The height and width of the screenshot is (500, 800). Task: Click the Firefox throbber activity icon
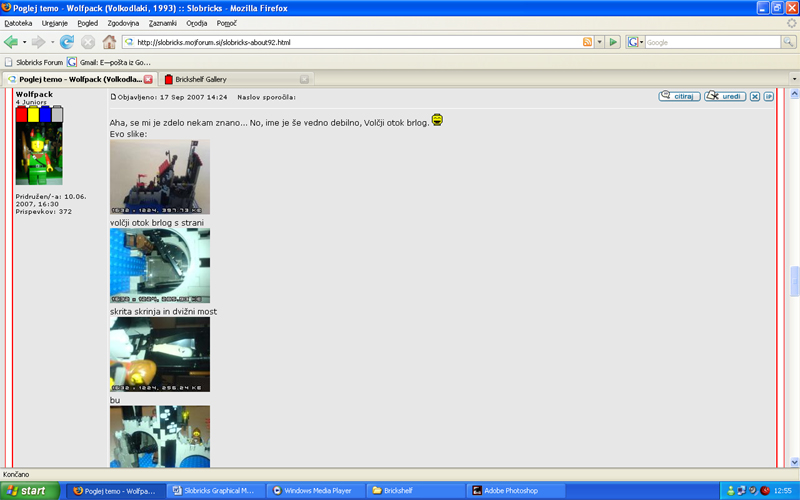pos(791,23)
